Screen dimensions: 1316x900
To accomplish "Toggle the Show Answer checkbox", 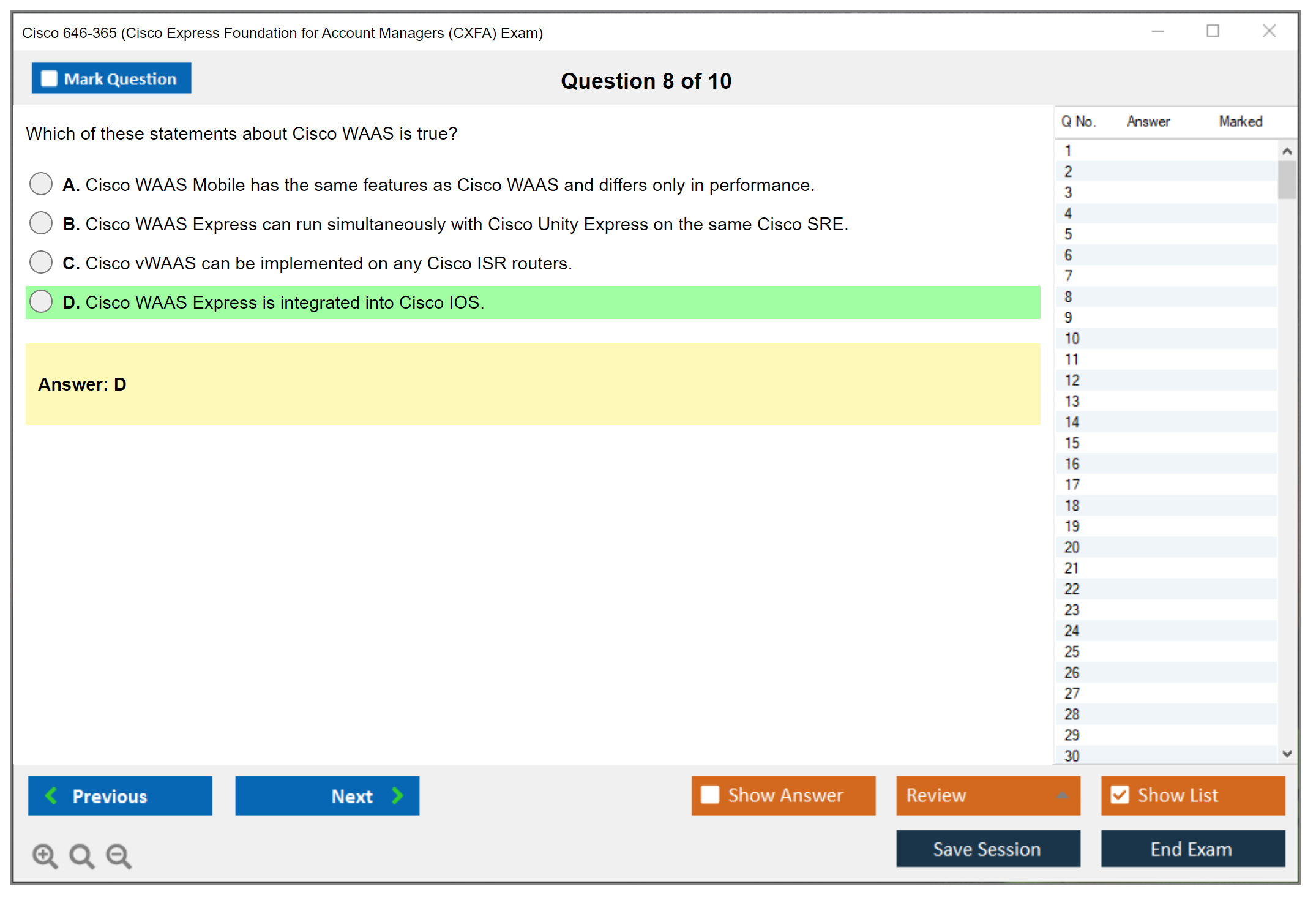I will [x=710, y=795].
